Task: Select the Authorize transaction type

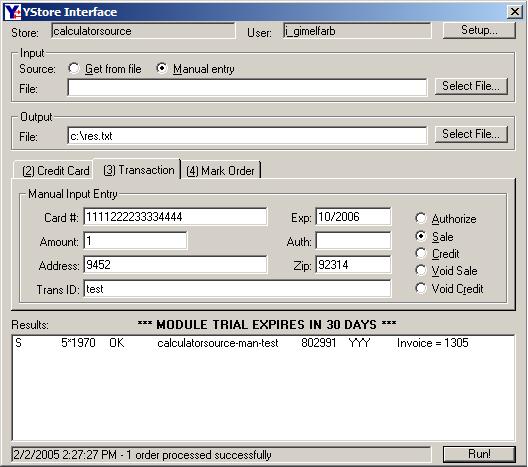Action: 446,219
